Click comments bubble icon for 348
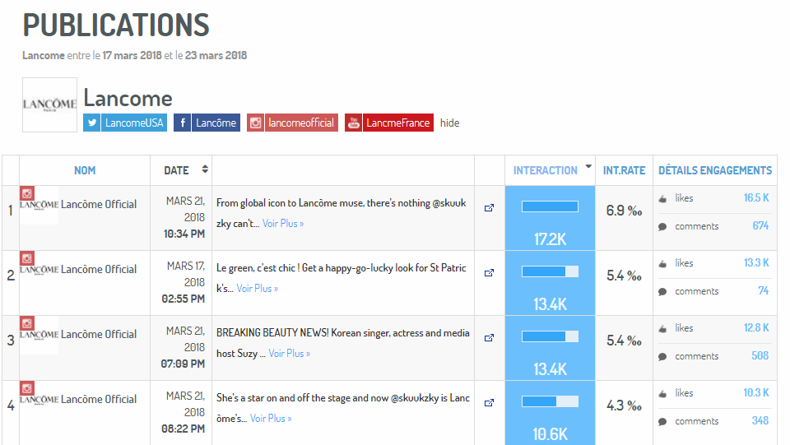This screenshot has width=790, height=445. [x=663, y=422]
